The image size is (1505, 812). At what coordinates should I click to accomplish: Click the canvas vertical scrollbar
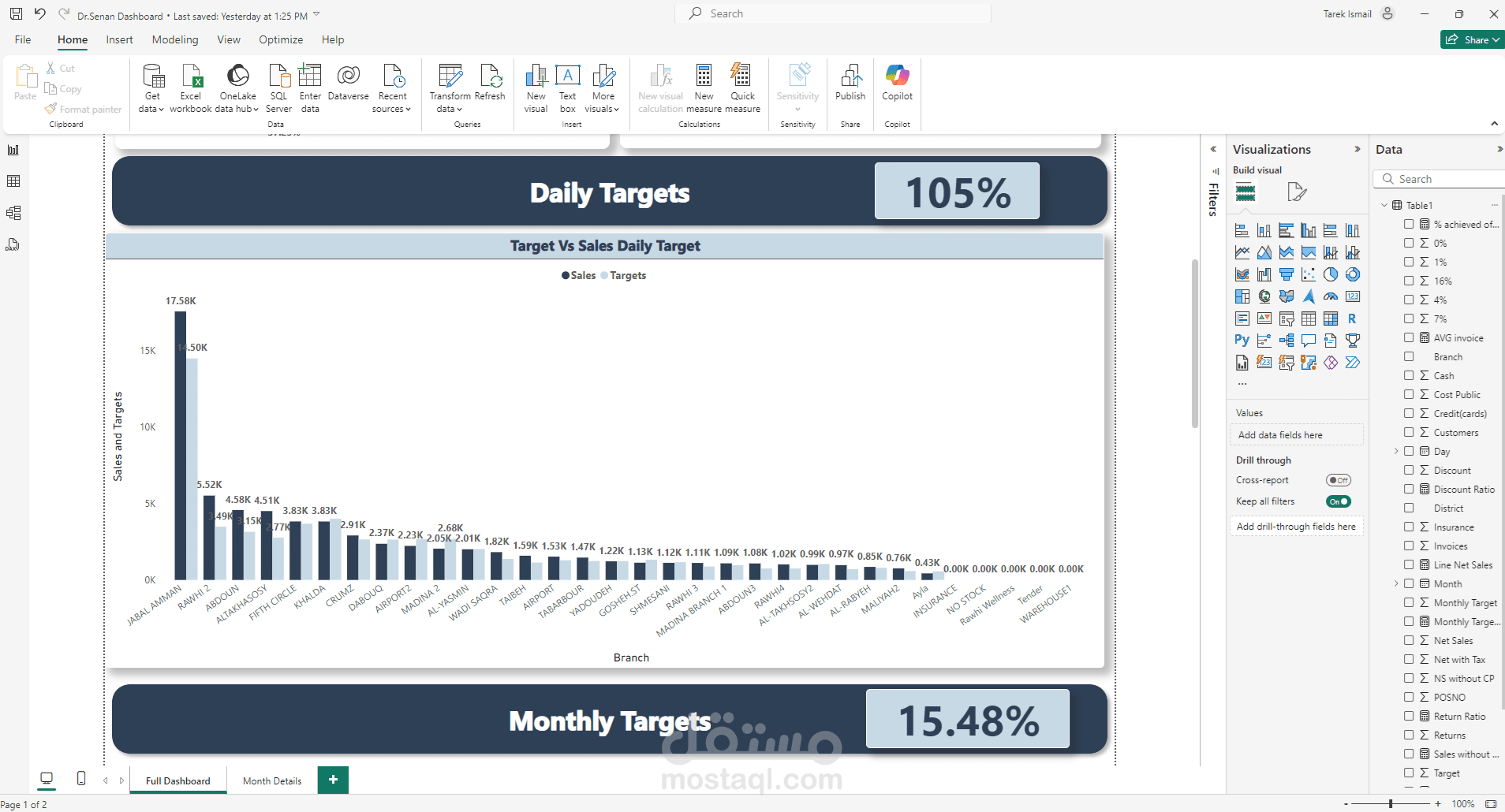pos(1195,343)
